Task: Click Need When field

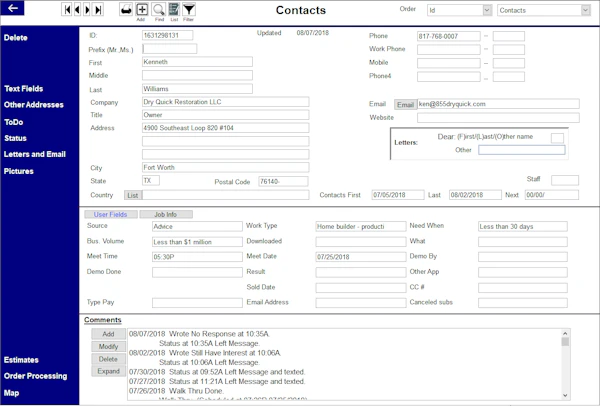Action: coord(523,227)
